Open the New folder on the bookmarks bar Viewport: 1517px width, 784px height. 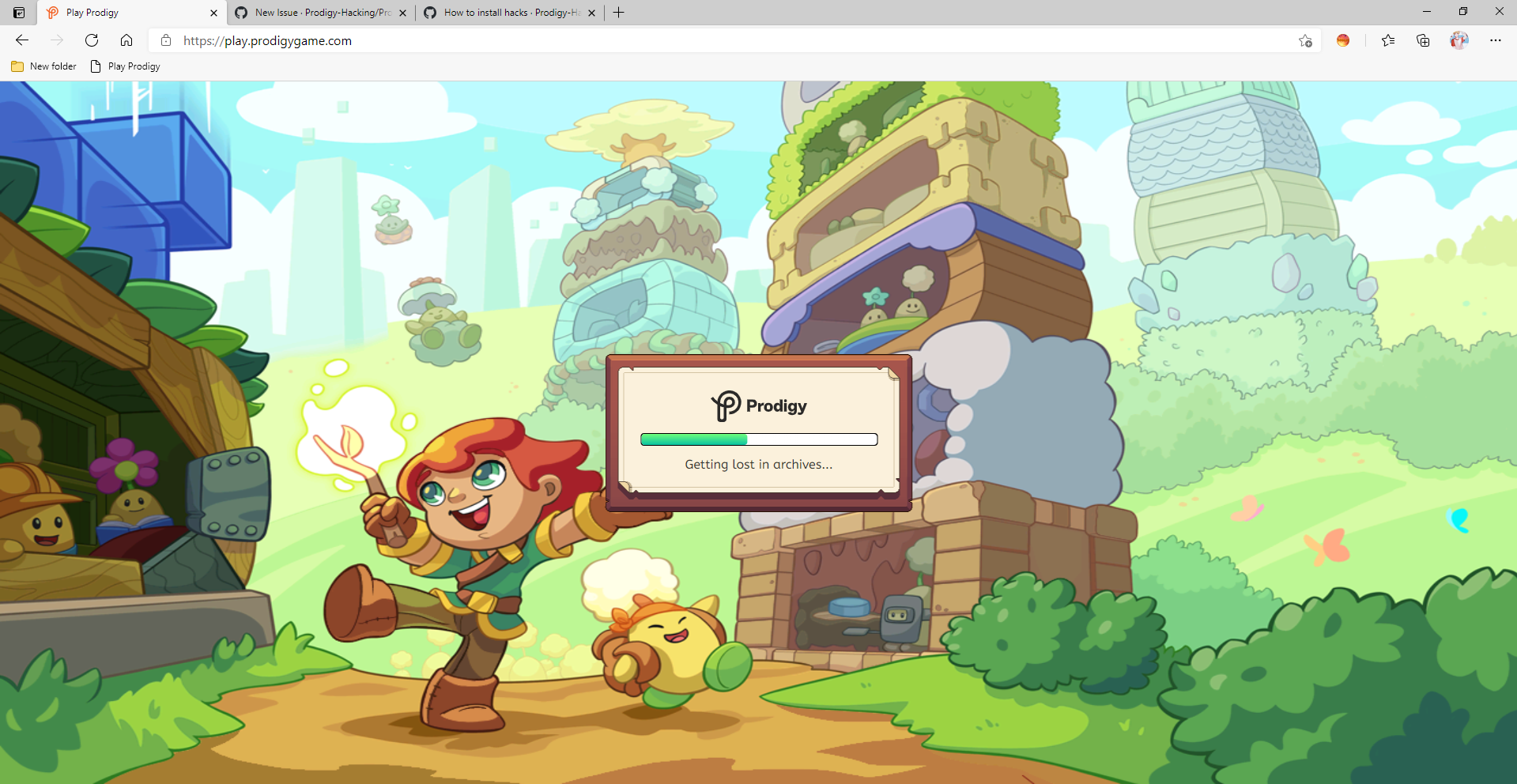click(43, 66)
